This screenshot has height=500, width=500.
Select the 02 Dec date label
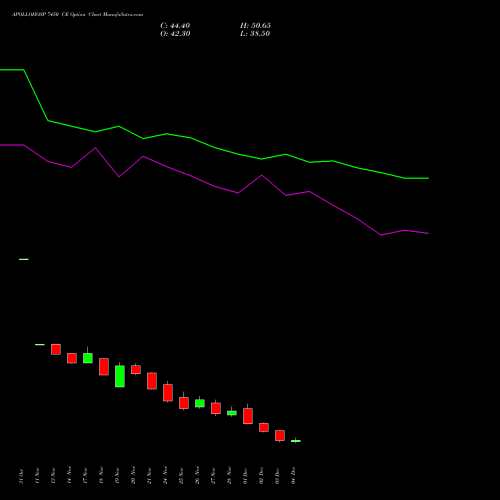[261, 476]
